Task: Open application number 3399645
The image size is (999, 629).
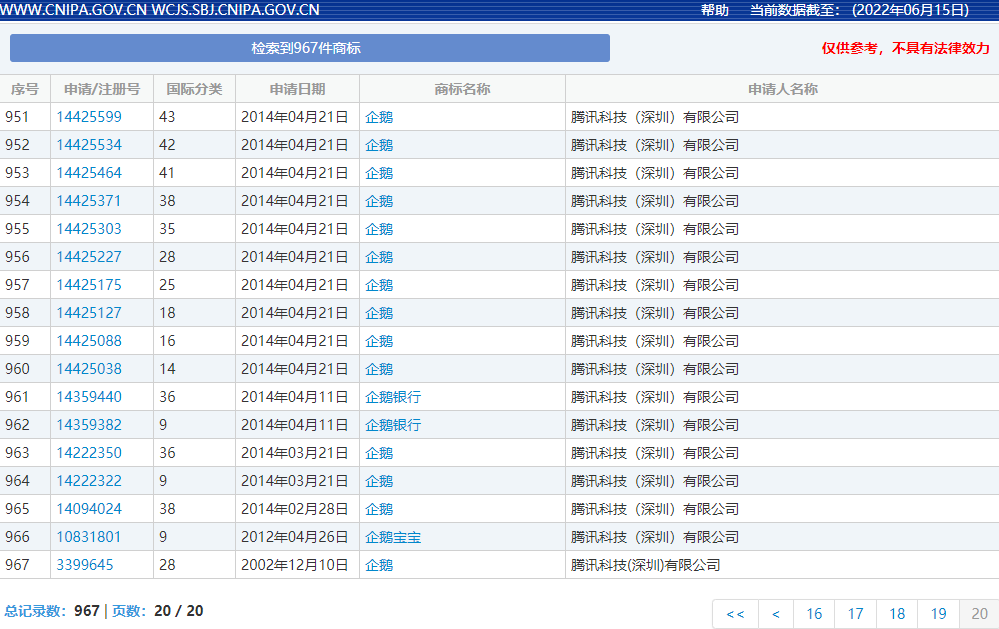Action: (x=85, y=565)
